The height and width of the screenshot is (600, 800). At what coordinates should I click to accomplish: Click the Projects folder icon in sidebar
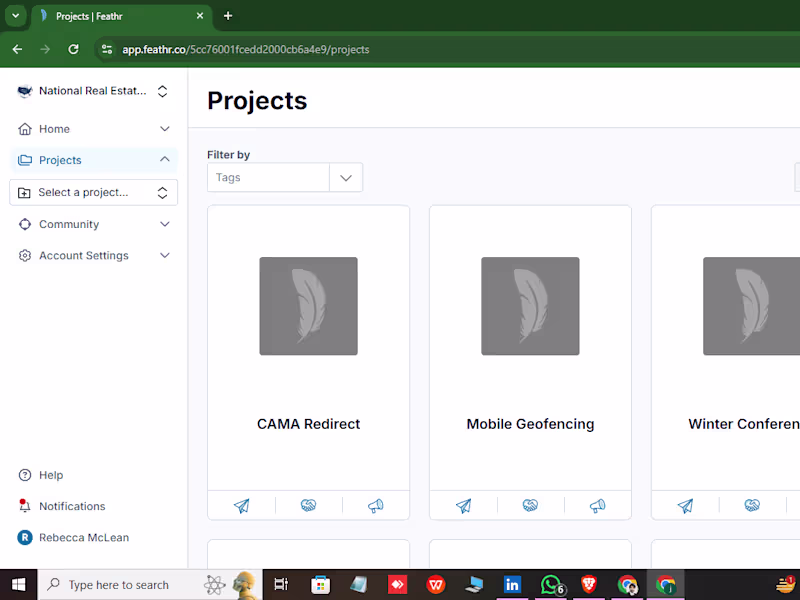(24, 160)
